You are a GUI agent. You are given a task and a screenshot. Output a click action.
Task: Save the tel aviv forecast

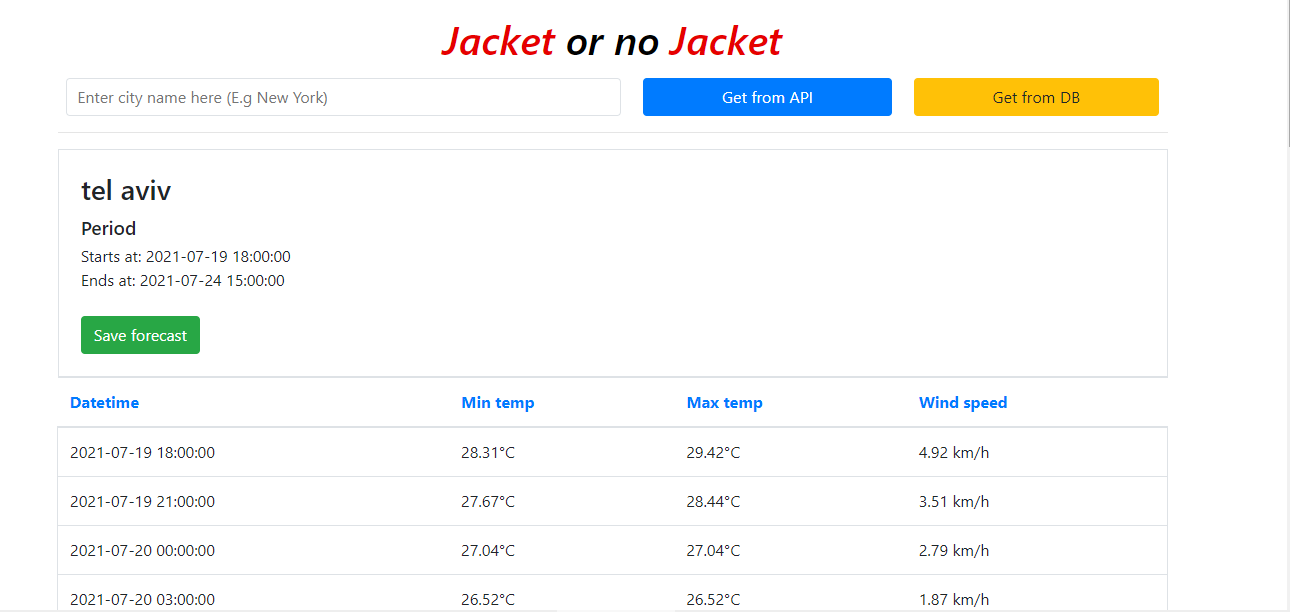tap(140, 335)
